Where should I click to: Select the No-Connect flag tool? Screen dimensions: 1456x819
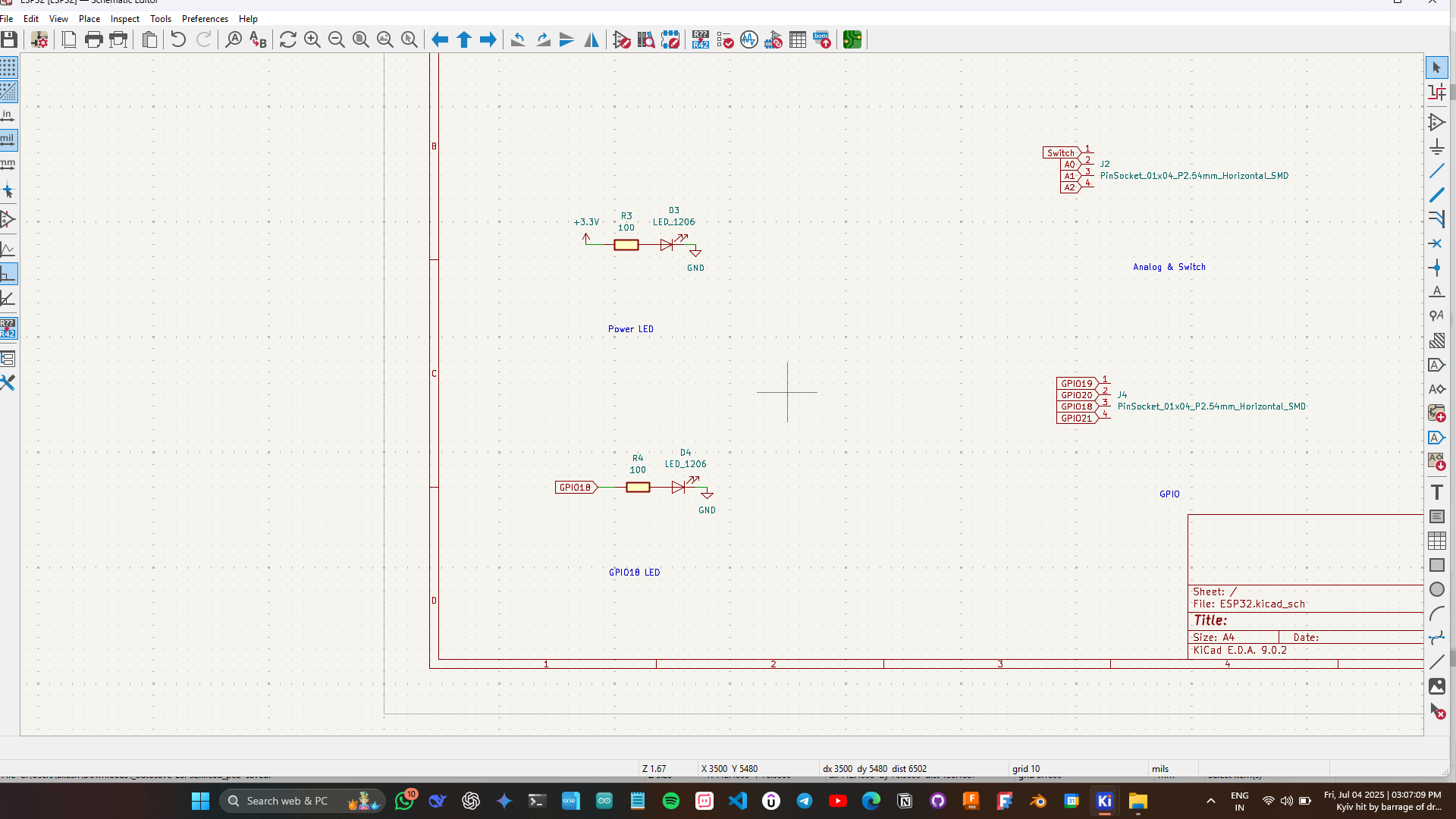coord(1436,243)
